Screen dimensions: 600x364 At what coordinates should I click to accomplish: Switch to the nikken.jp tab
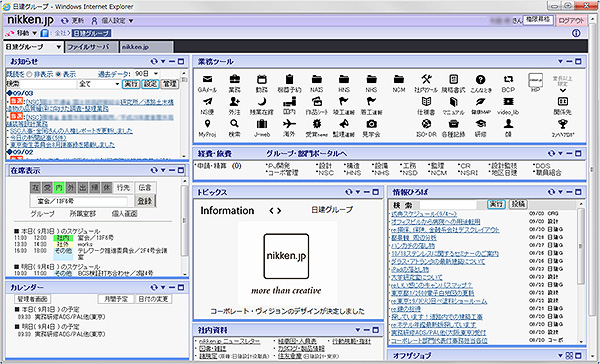[146, 47]
